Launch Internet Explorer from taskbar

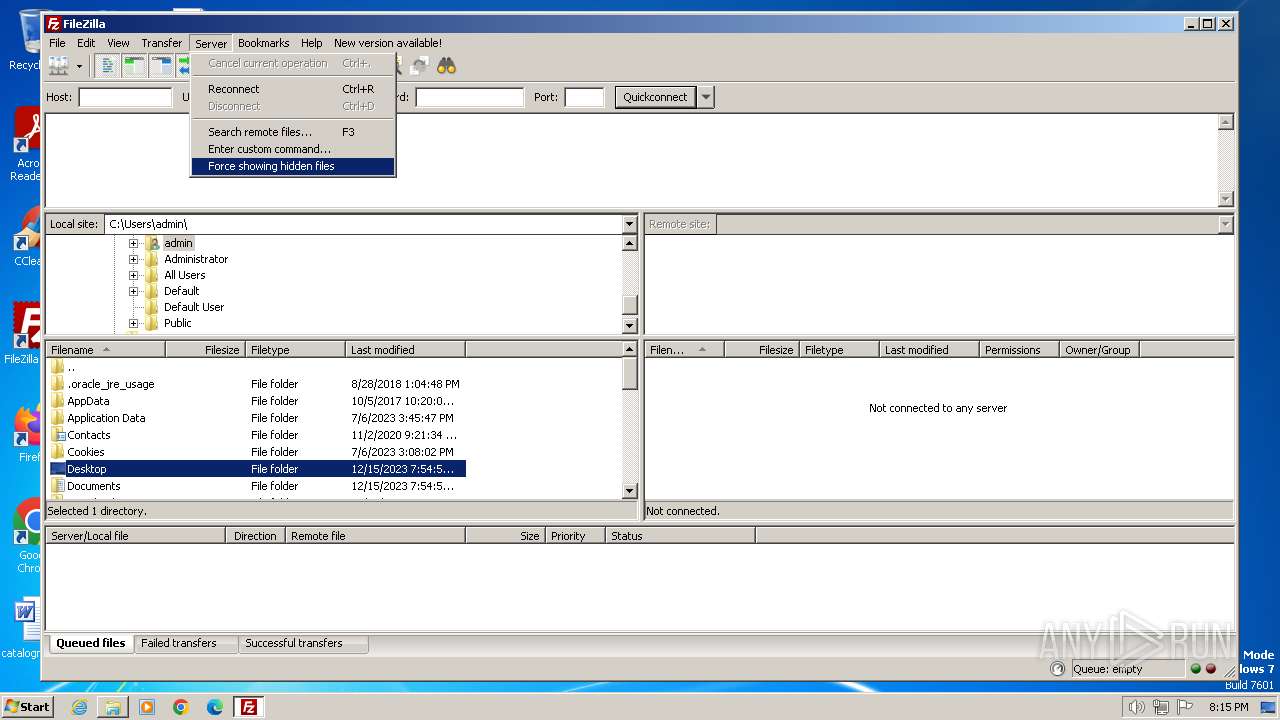tap(79, 707)
